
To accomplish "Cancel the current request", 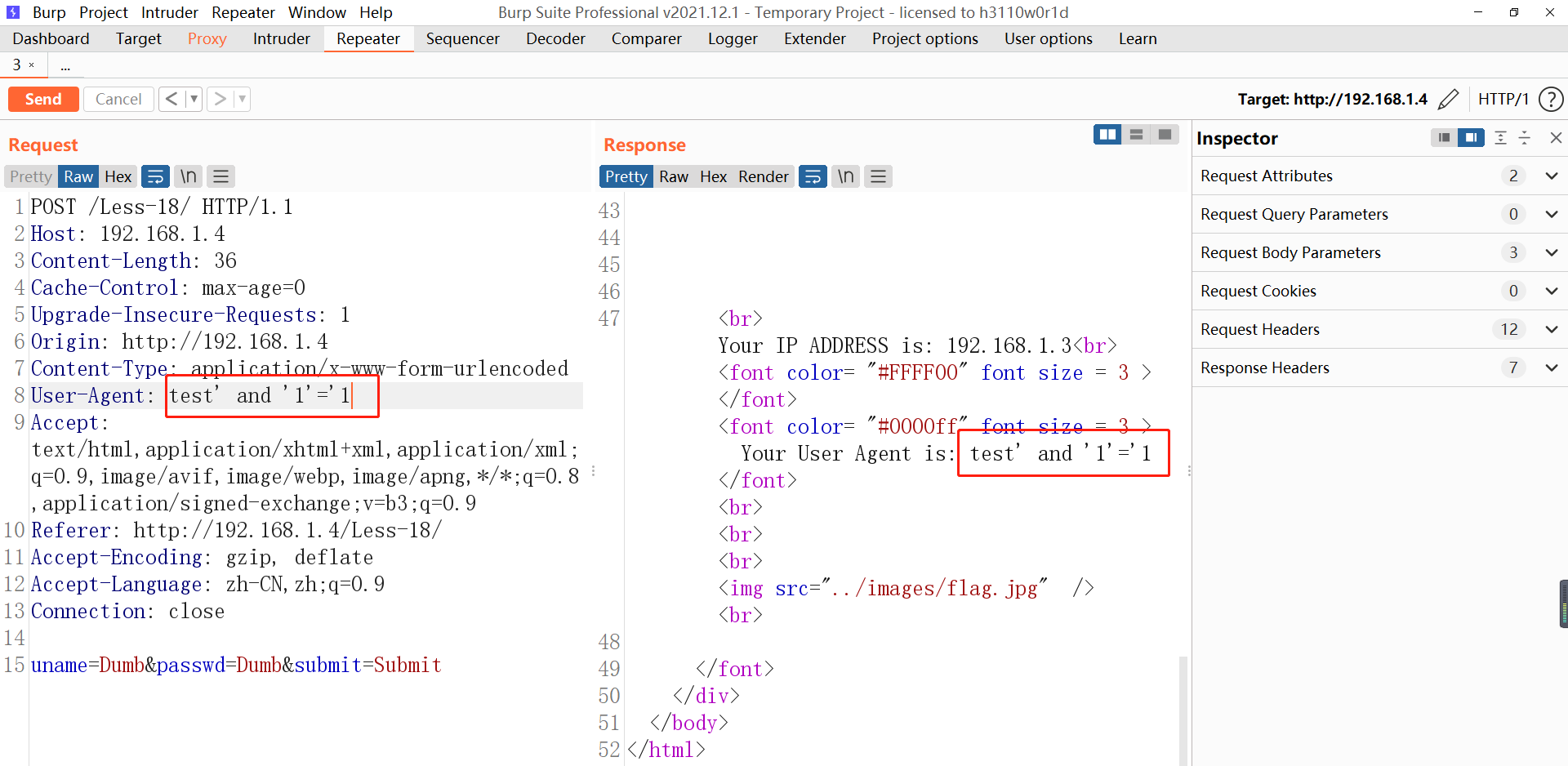I will pos(118,99).
